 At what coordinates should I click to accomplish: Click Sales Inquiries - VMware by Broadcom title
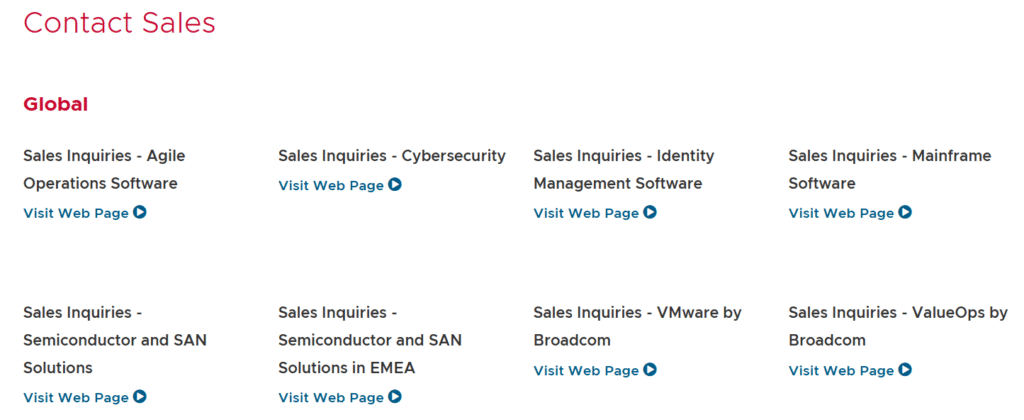pos(637,326)
